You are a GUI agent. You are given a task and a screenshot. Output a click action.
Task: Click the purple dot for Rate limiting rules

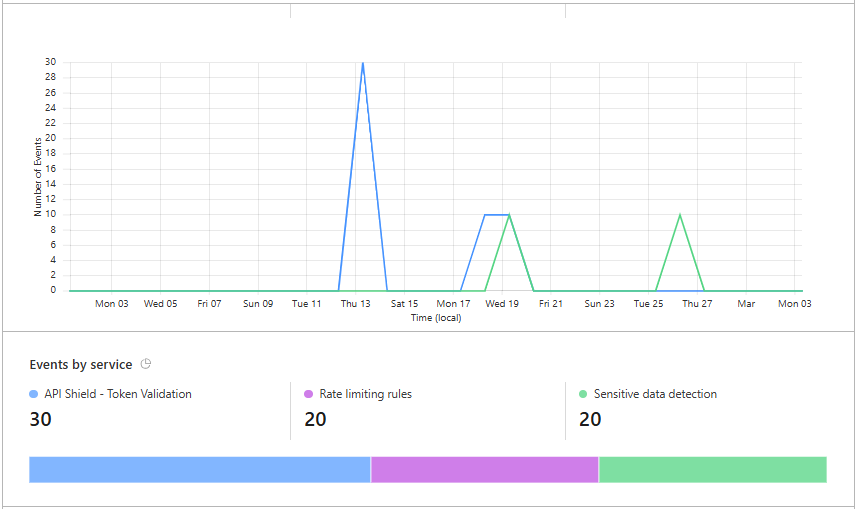(x=309, y=394)
